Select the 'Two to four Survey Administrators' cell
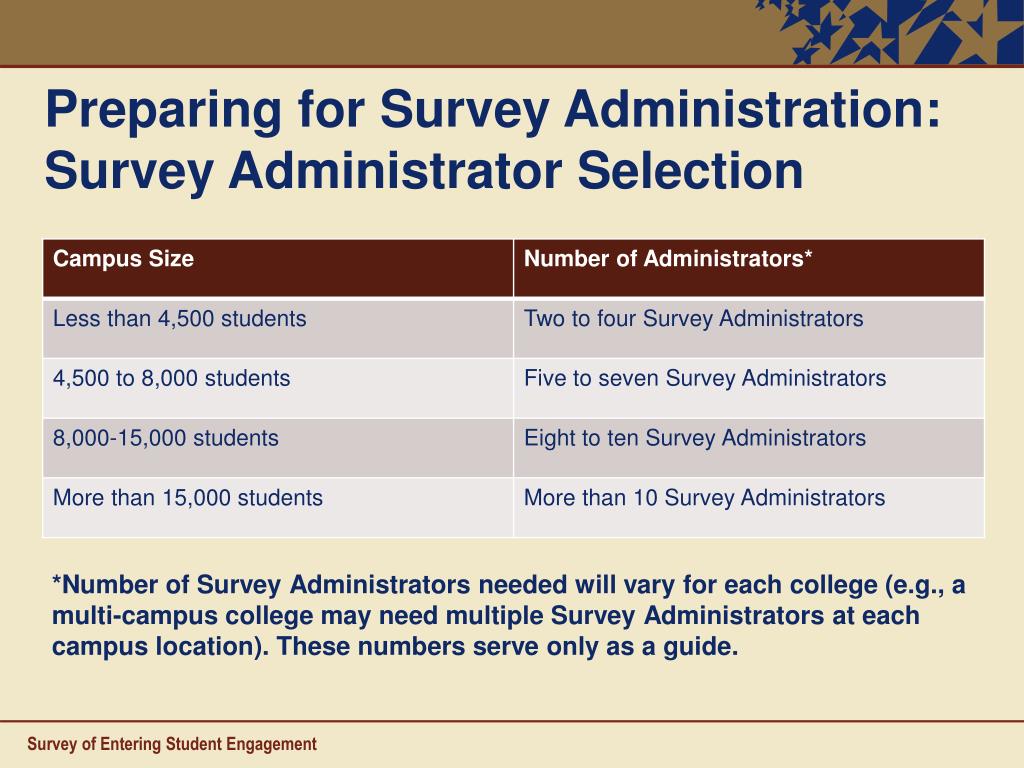This screenshot has width=1024, height=768. click(748, 328)
